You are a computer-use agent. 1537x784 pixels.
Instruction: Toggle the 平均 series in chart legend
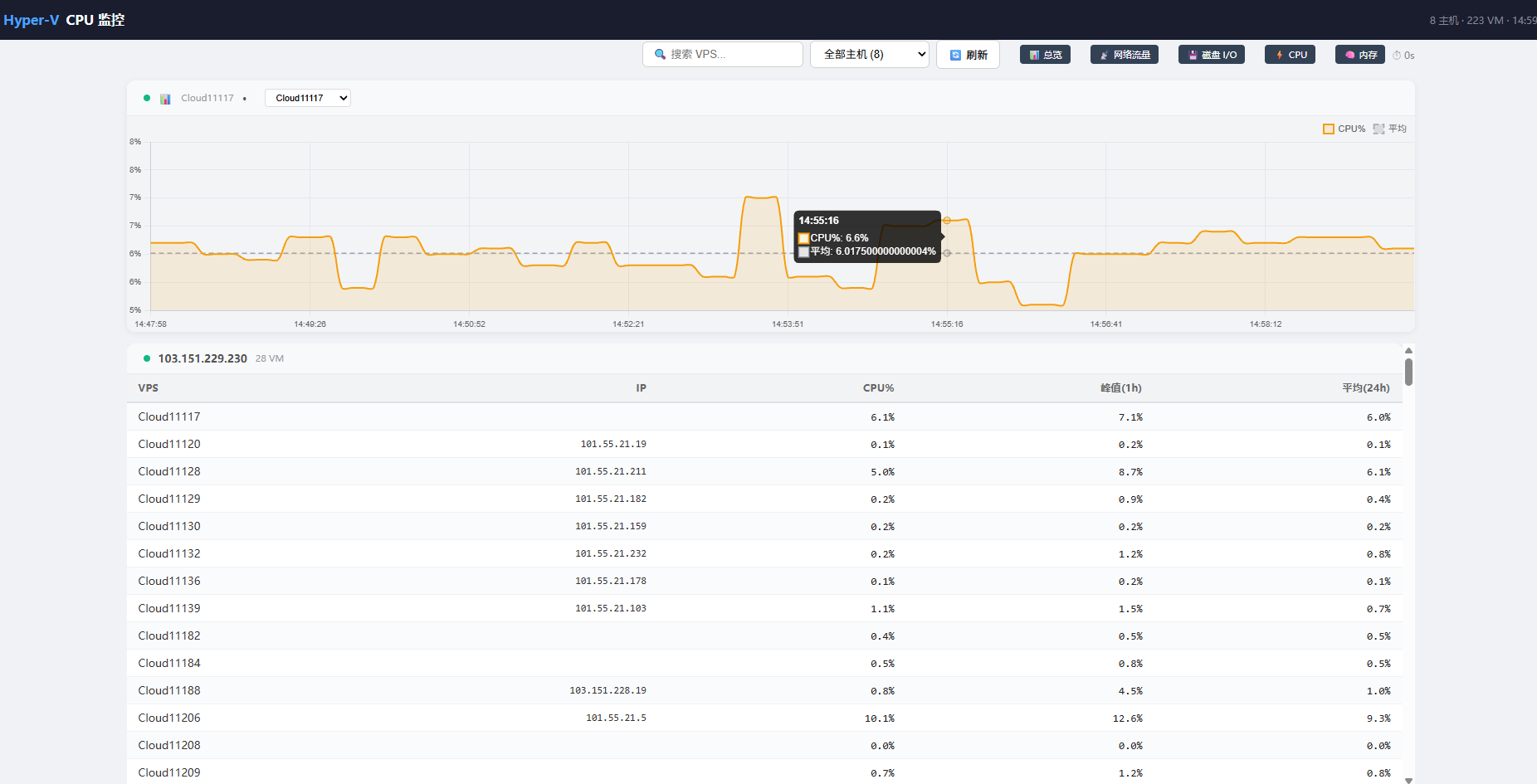(1390, 129)
